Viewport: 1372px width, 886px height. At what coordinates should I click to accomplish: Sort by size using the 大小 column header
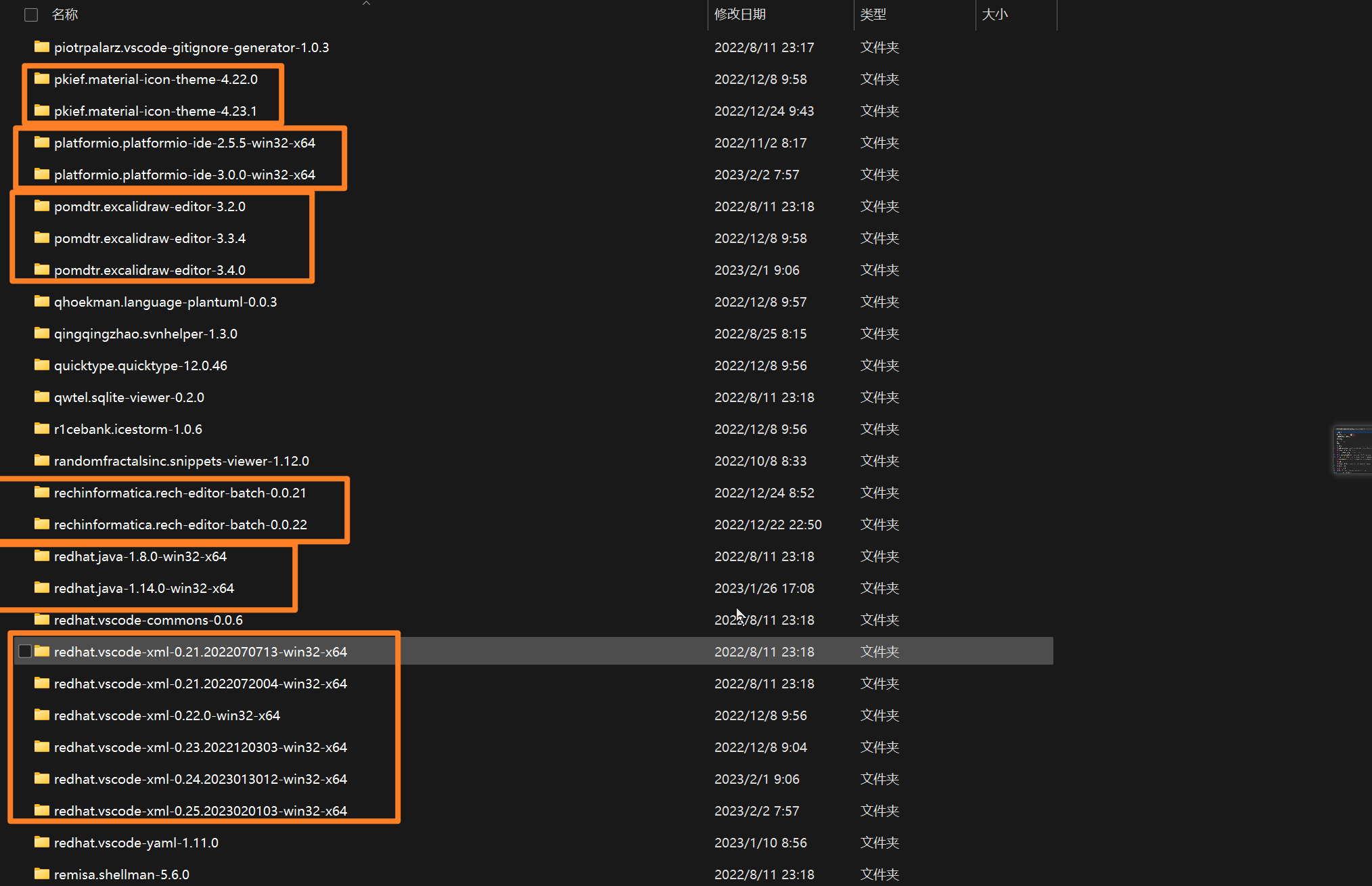994,14
